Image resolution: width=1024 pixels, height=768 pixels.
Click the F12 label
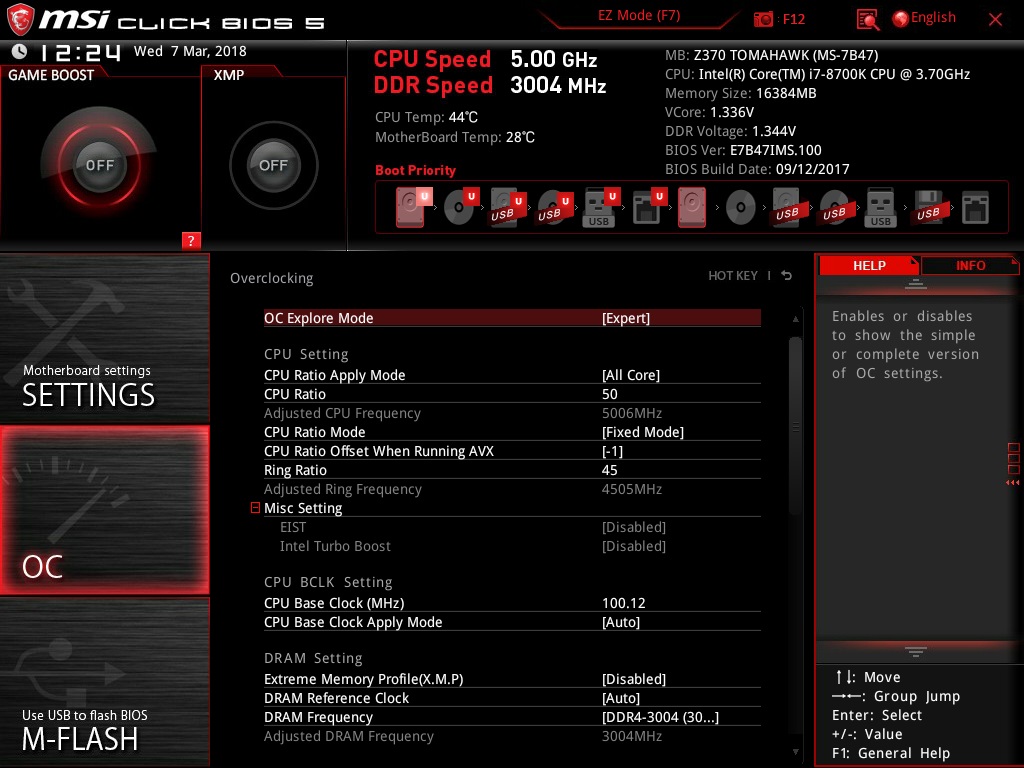coord(793,19)
